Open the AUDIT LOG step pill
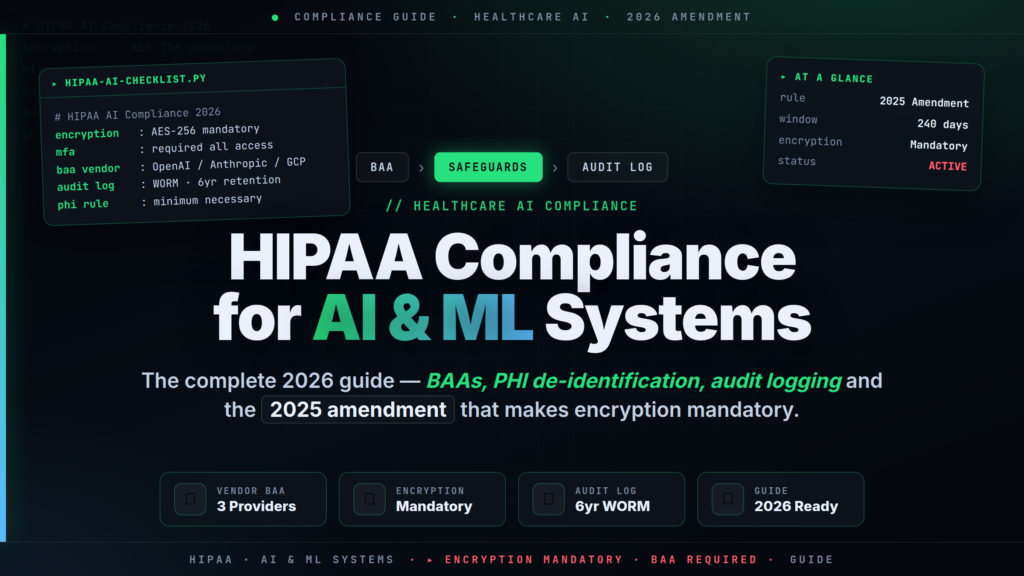Image resolution: width=1024 pixels, height=576 pixels. (x=617, y=167)
